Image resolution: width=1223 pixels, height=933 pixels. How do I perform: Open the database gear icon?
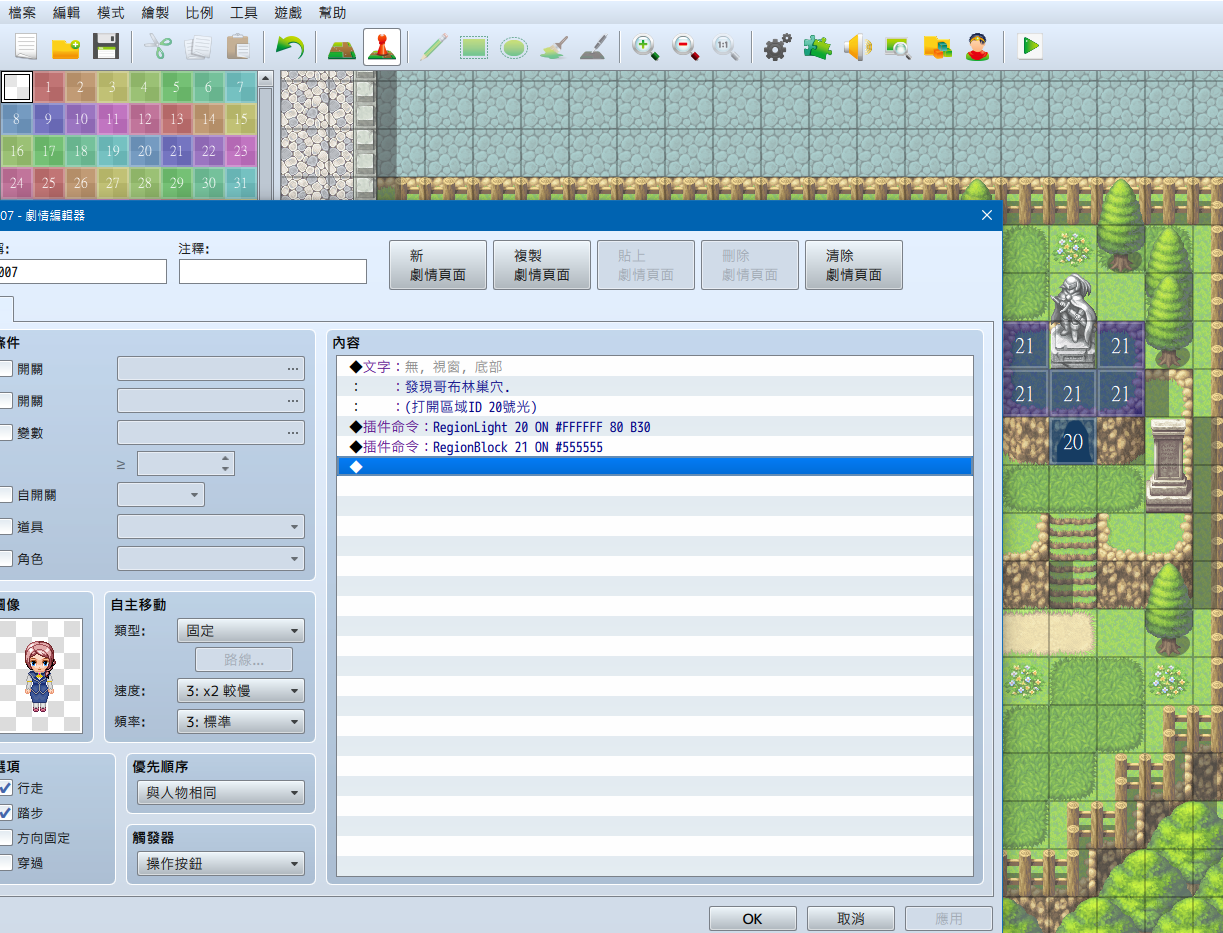(778, 47)
